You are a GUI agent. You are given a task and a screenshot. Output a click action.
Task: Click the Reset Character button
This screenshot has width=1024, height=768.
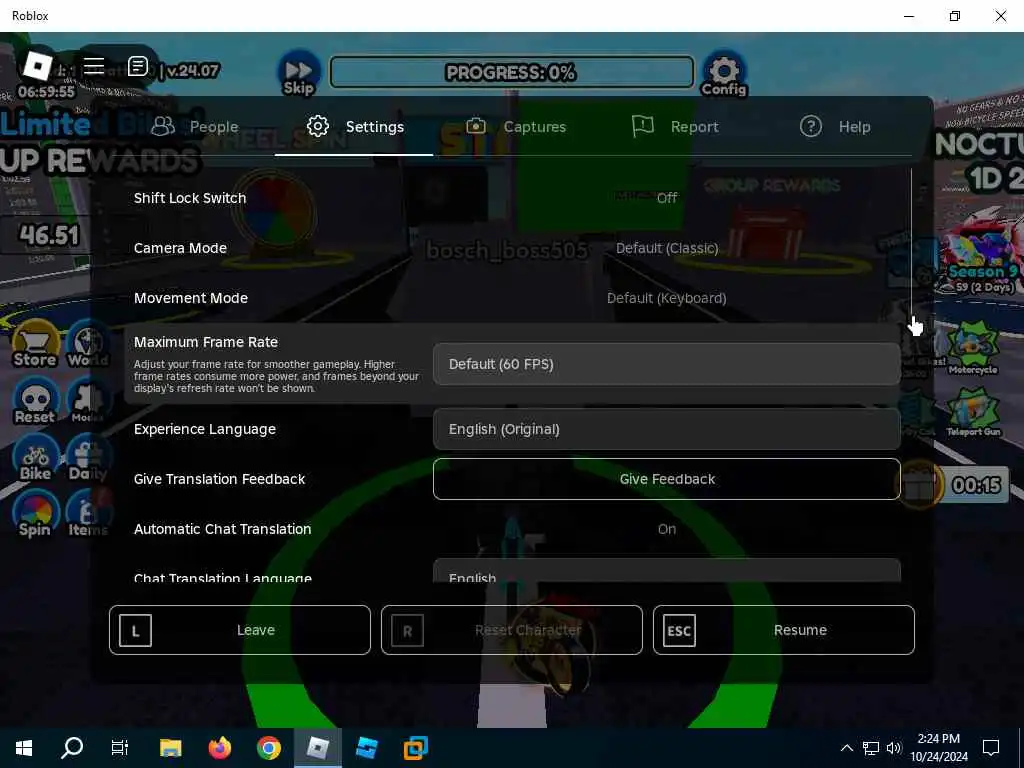(x=512, y=630)
